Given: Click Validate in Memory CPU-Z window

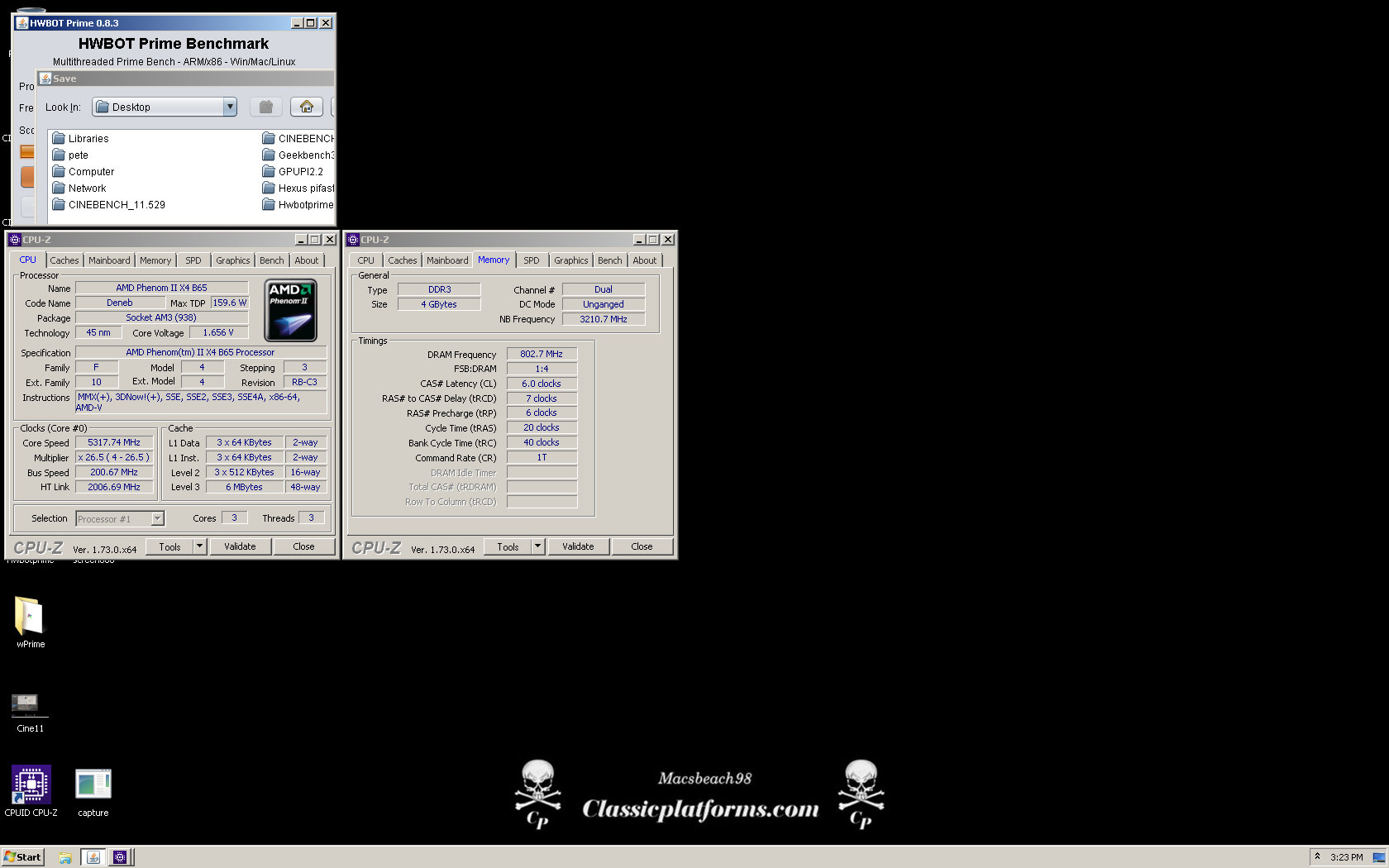Looking at the screenshot, I should pyautogui.click(x=578, y=546).
